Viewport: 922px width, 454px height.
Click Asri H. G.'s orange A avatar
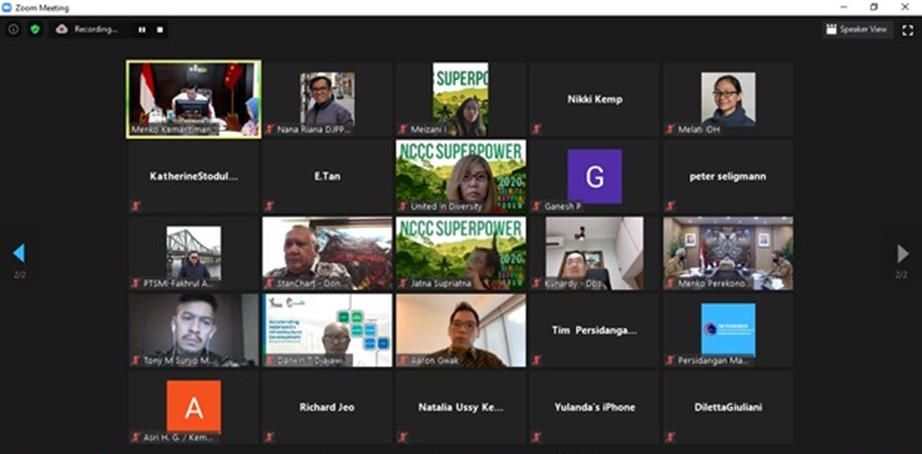click(x=193, y=405)
